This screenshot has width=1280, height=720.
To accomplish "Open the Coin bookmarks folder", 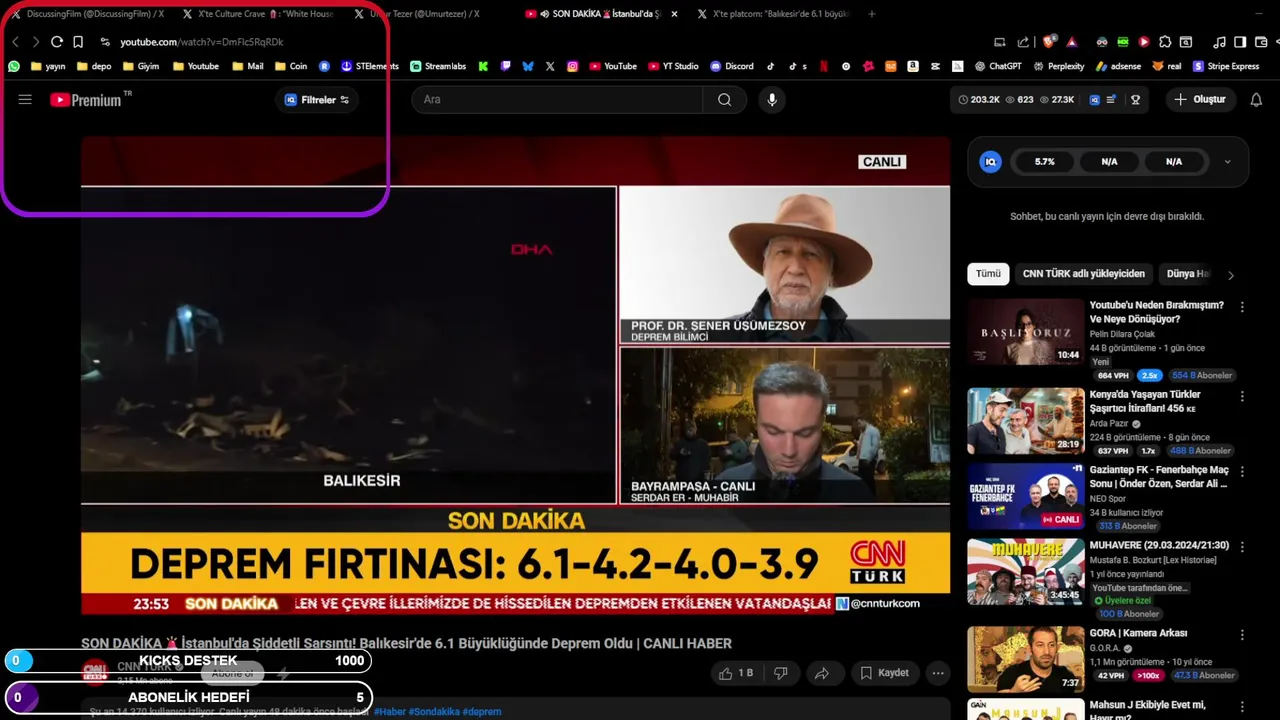I will (x=291, y=66).
